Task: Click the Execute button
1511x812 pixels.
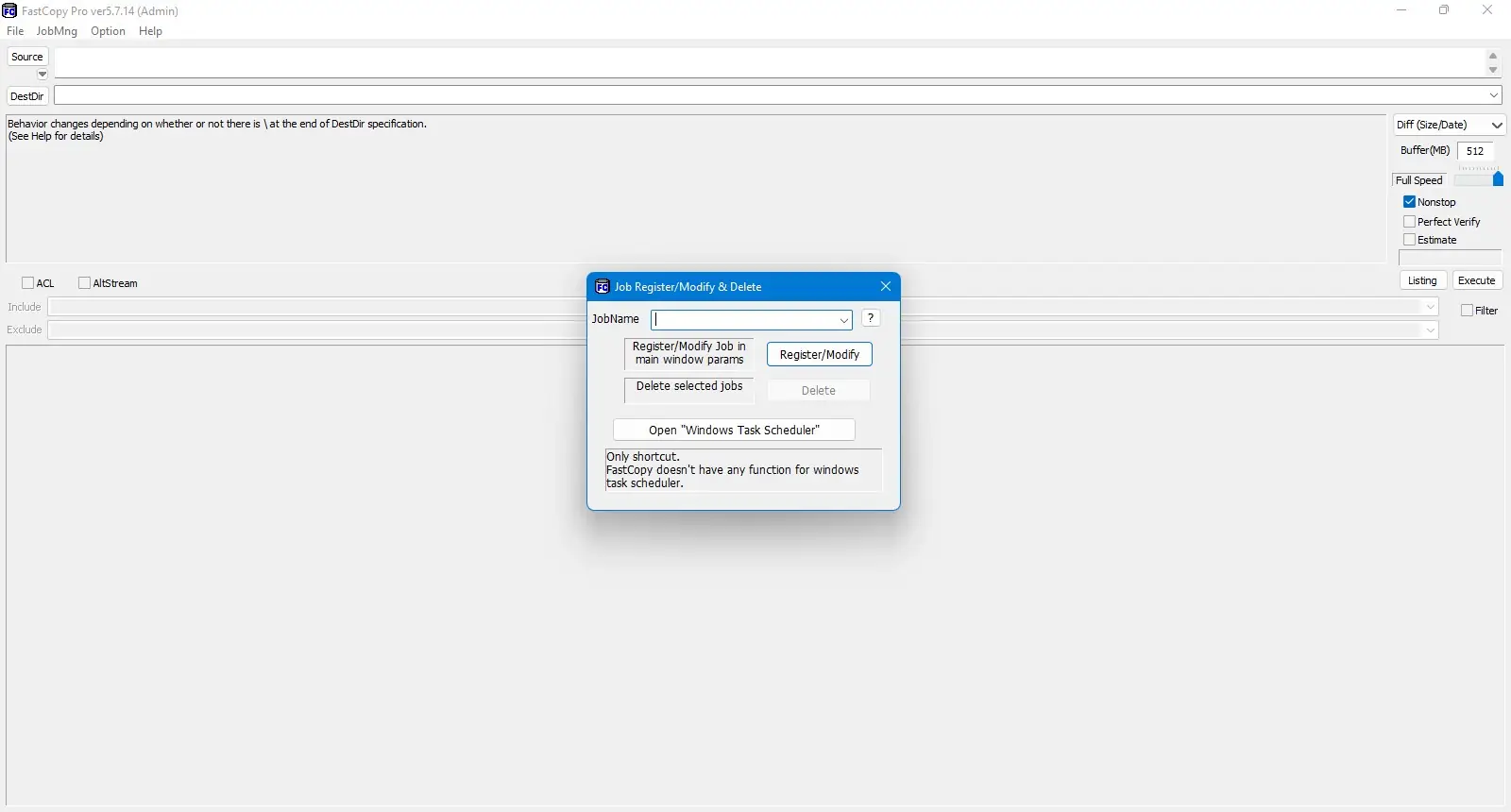Action: point(1476,280)
